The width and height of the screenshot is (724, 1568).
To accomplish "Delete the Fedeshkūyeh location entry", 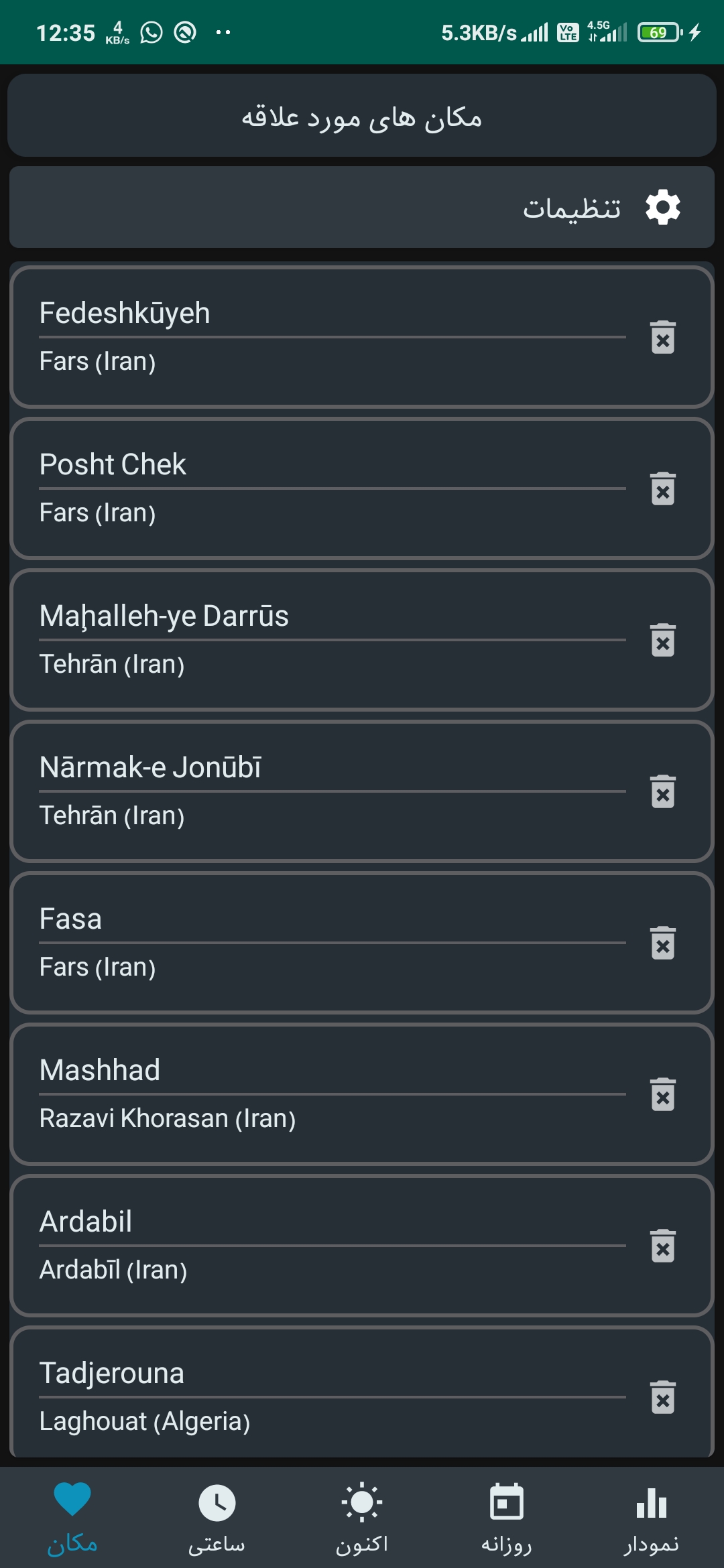I will [662, 337].
